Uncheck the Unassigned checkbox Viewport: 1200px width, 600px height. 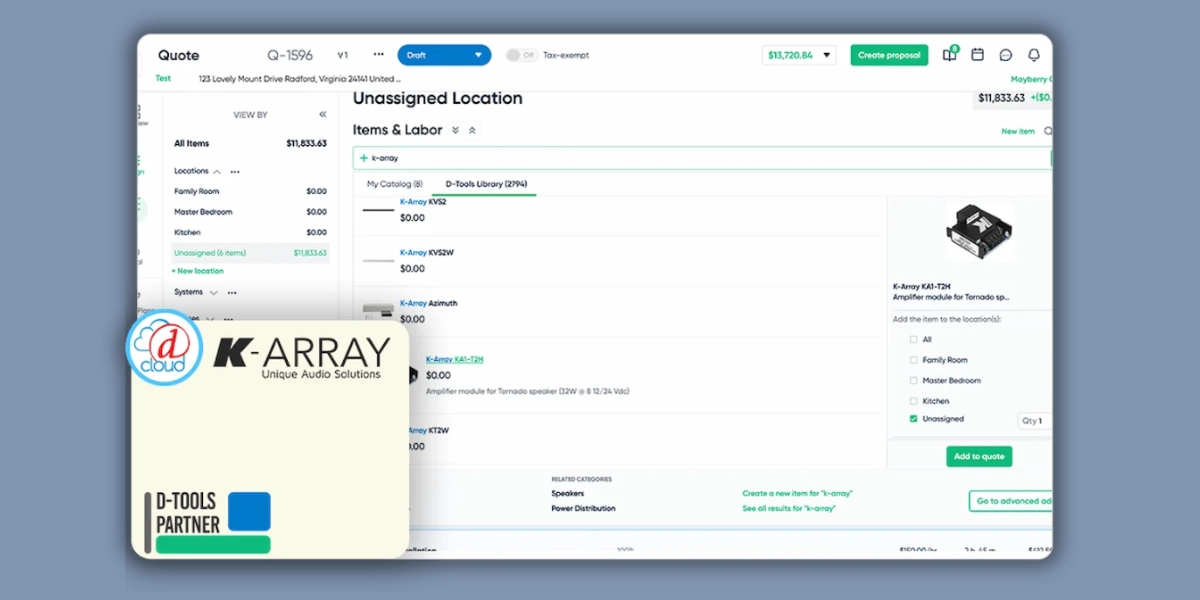click(913, 419)
